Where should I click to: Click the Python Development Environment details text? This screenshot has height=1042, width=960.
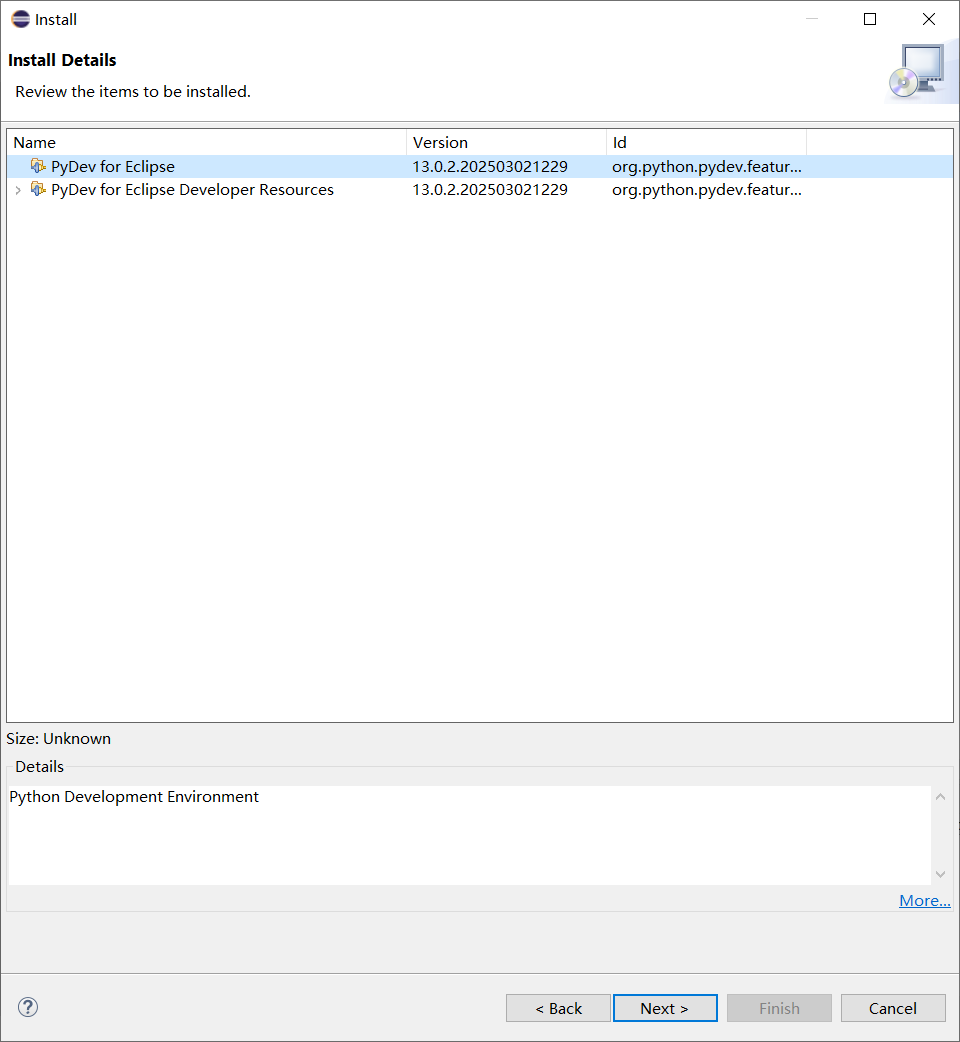click(x=134, y=796)
